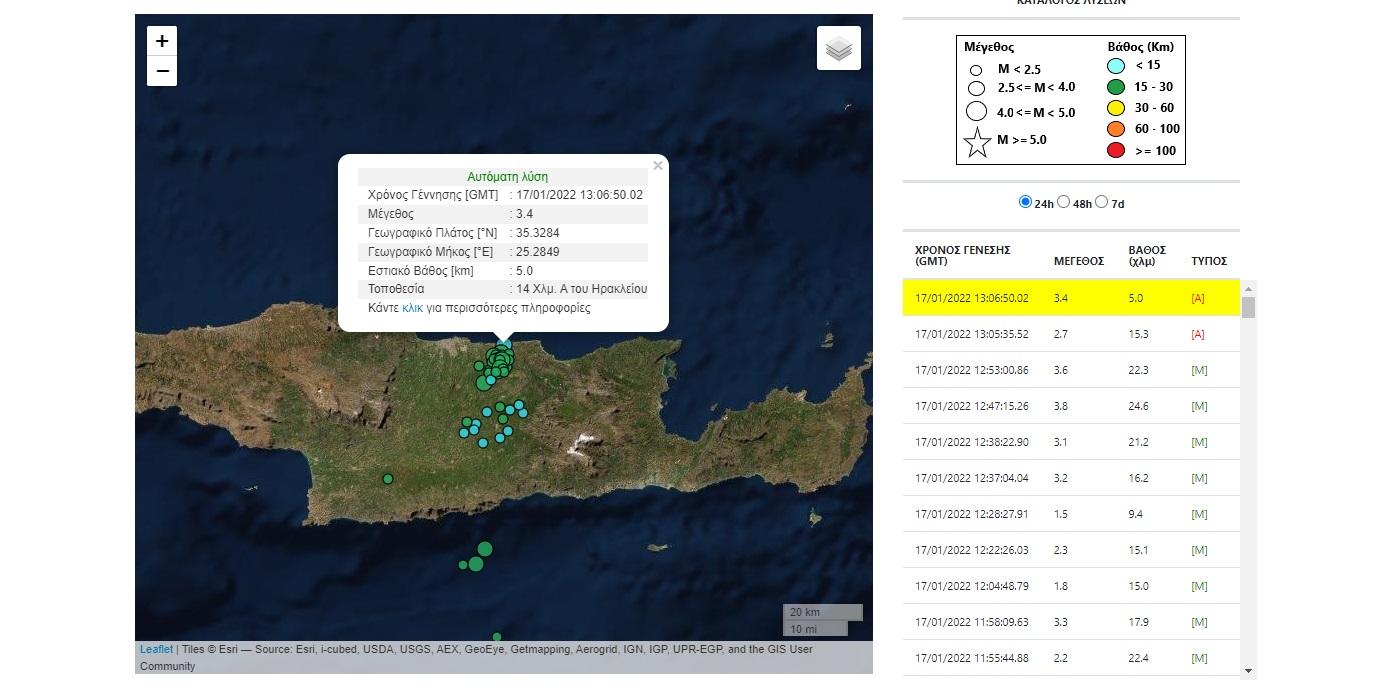Viewport: 1391px width, 690px height.
Task: Click the cyan "< 15" depth legend swatch
Action: coord(1116,66)
